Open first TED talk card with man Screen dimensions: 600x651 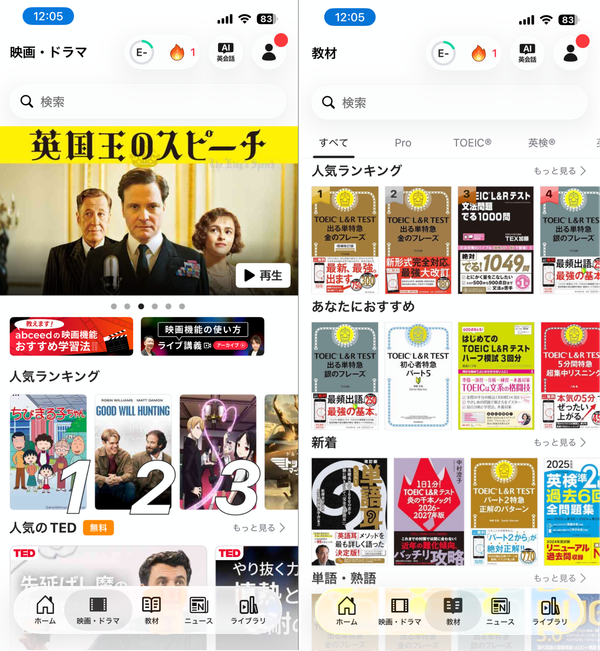(108, 598)
